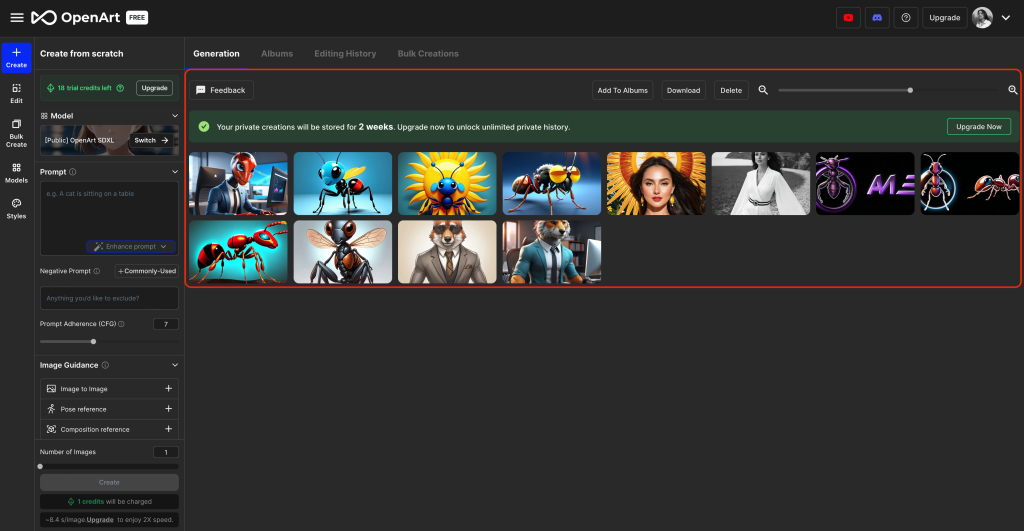
Task: Click the Prompt text input area
Action: 109,210
